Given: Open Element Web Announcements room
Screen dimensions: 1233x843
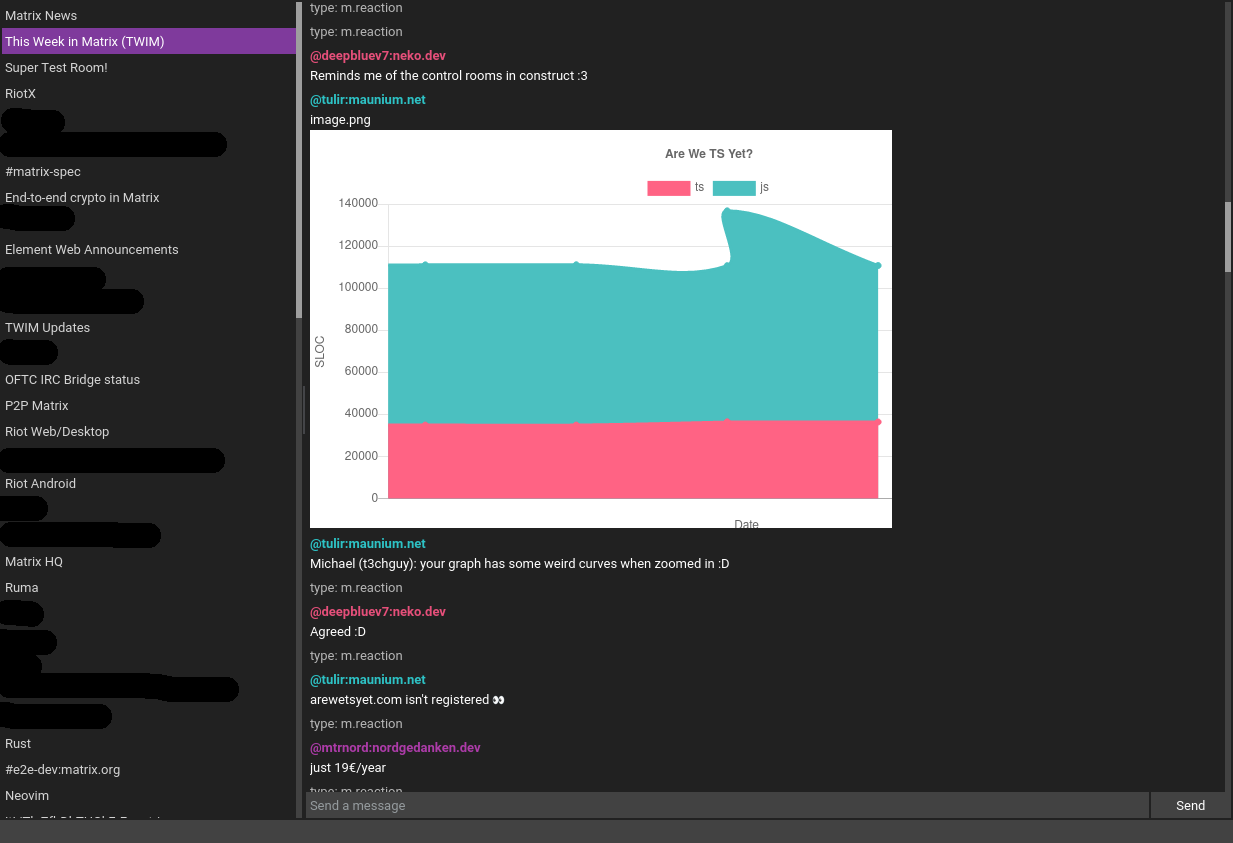Looking at the screenshot, I should pos(91,250).
